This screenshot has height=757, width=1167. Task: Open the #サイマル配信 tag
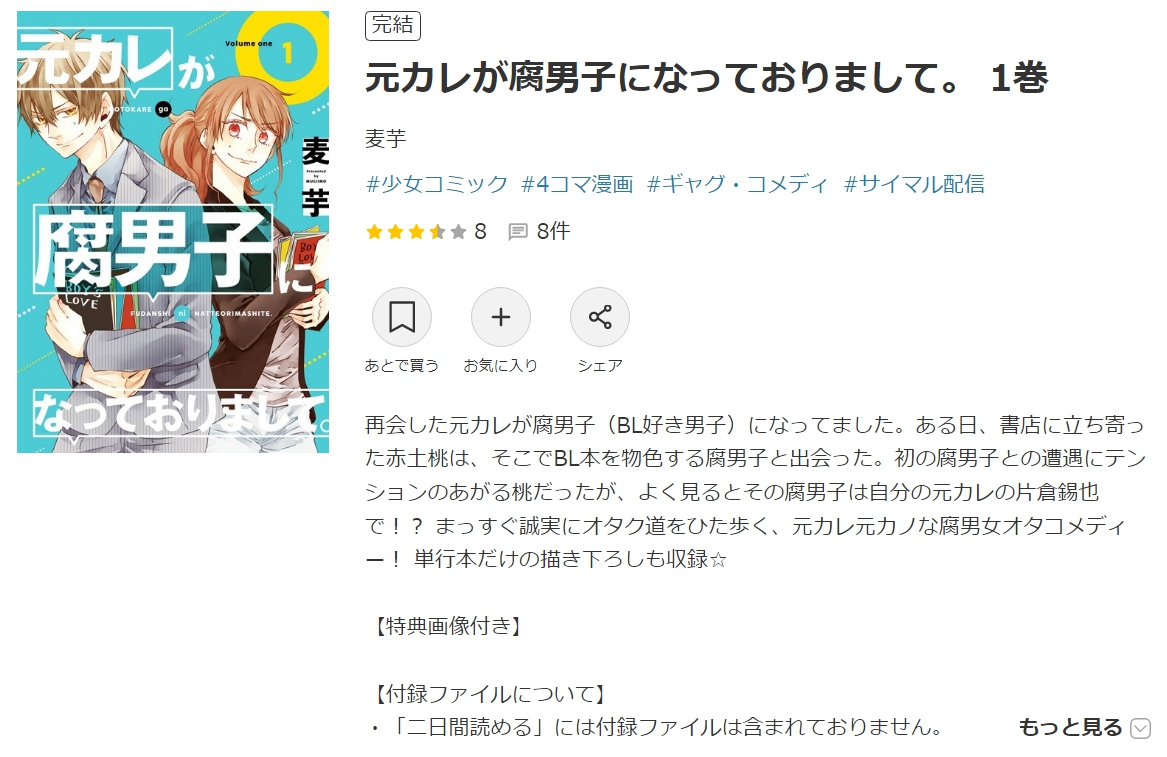coord(914,184)
